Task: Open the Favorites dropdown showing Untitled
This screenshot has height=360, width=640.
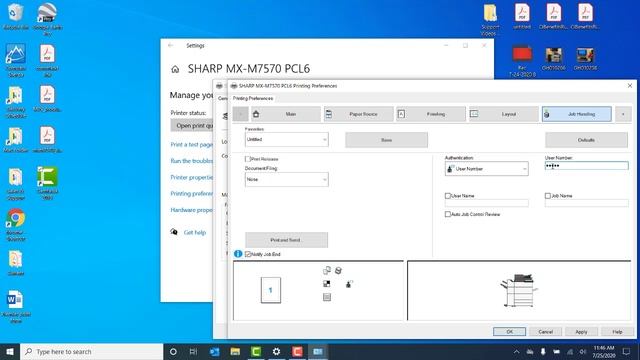Action: (287, 140)
